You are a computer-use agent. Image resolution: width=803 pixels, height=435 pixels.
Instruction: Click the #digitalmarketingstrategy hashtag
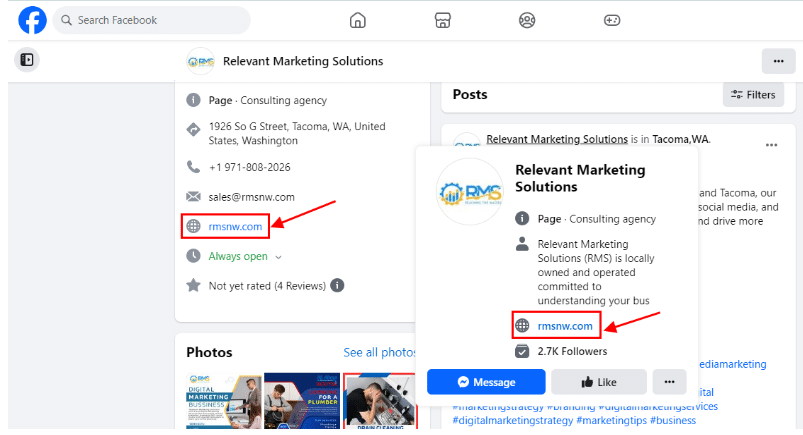(513, 420)
